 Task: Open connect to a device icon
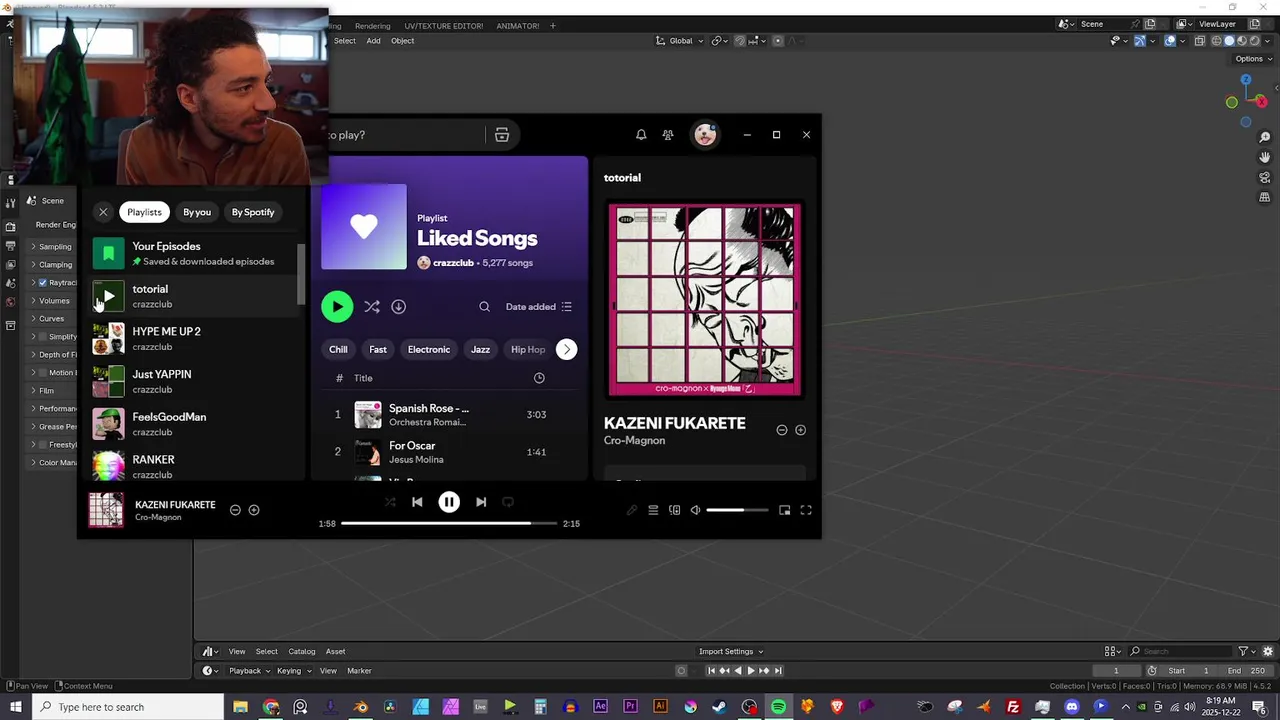point(674,510)
